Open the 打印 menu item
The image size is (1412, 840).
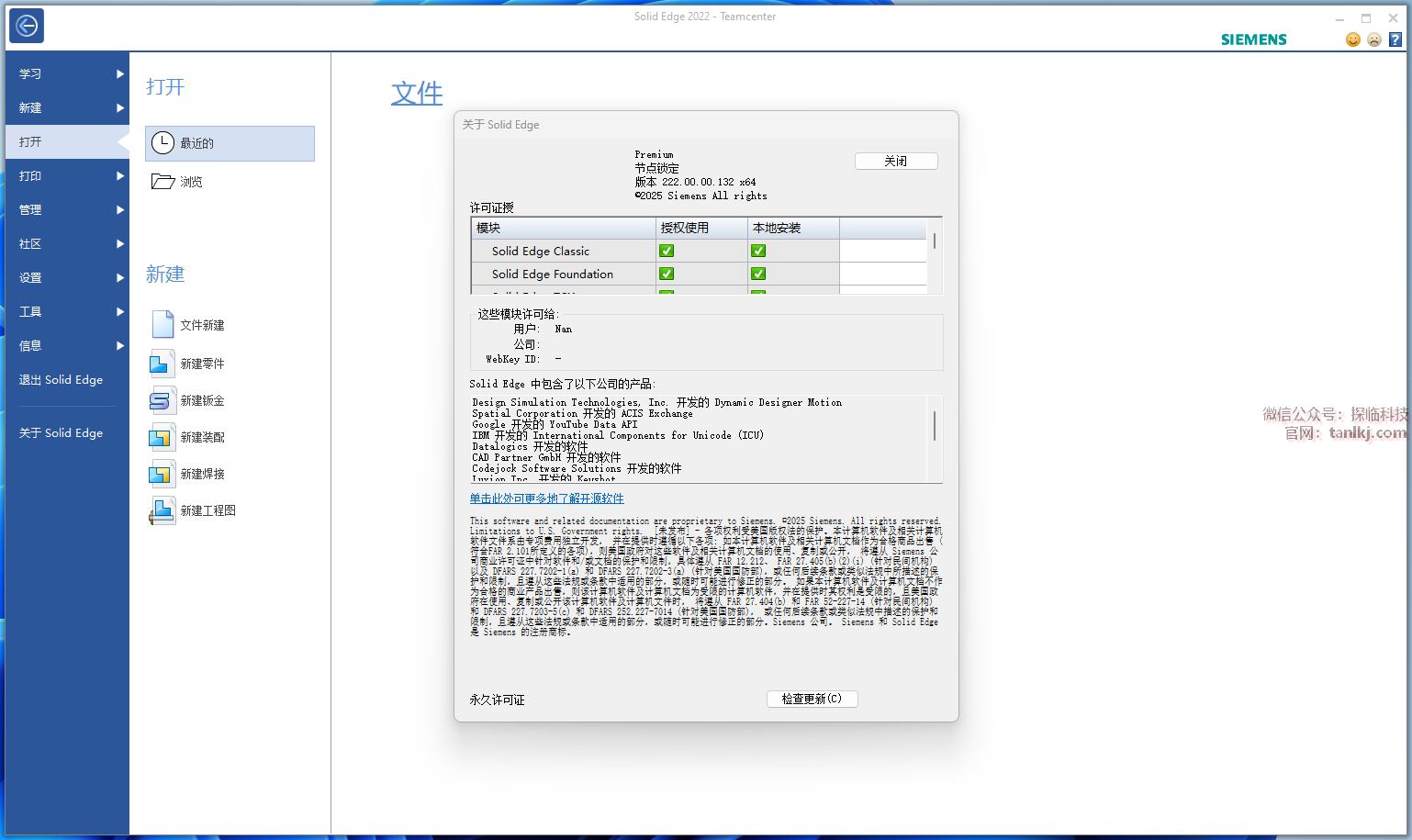click(x=67, y=175)
